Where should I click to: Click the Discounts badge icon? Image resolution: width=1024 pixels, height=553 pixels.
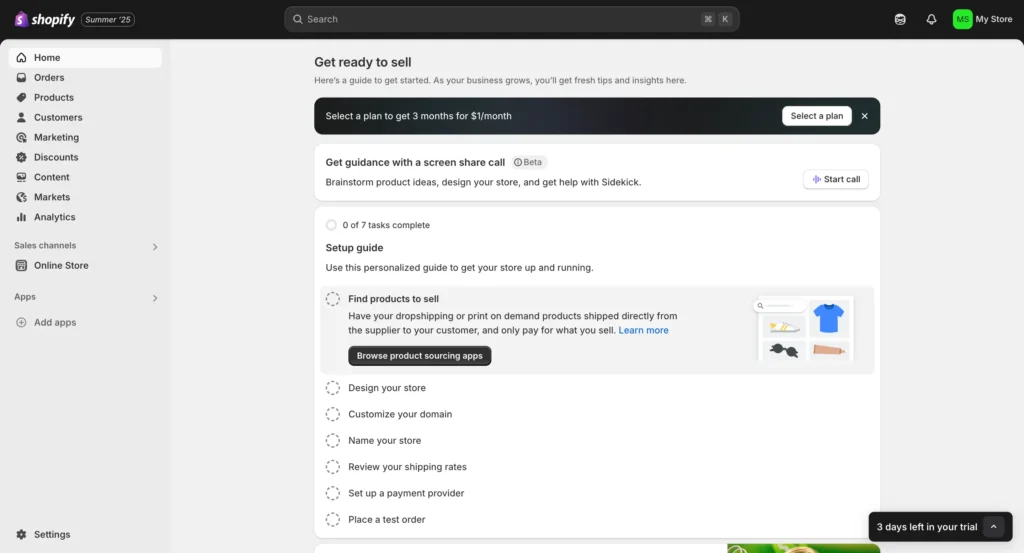pyautogui.click(x=22, y=157)
